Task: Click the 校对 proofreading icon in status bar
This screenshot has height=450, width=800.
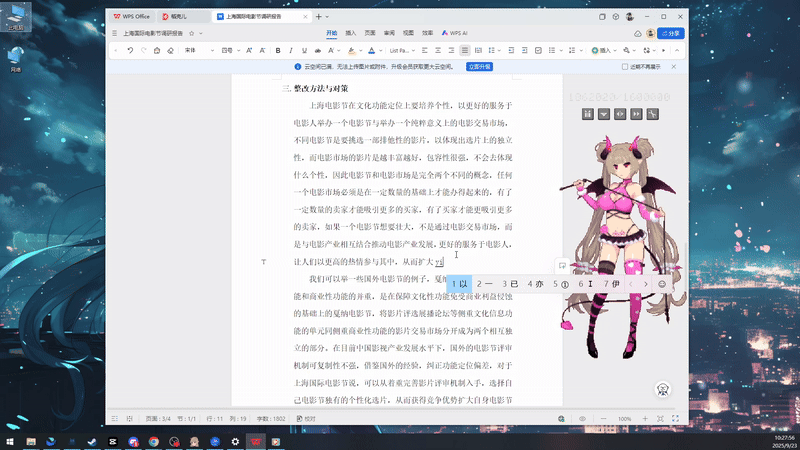Action: pos(302,418)
